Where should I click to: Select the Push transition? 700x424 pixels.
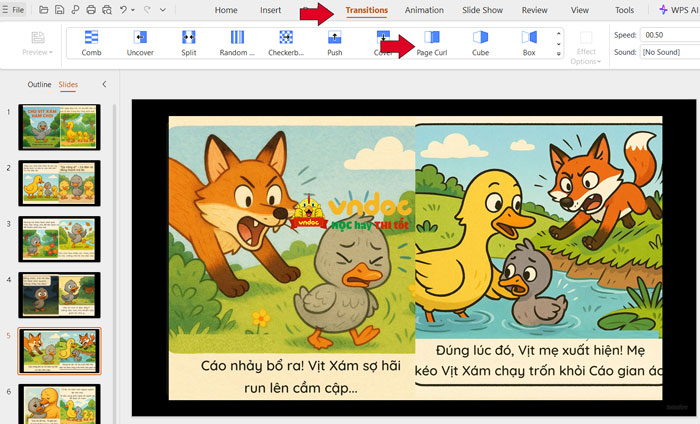pyautogui.click(x=335, y=43)
